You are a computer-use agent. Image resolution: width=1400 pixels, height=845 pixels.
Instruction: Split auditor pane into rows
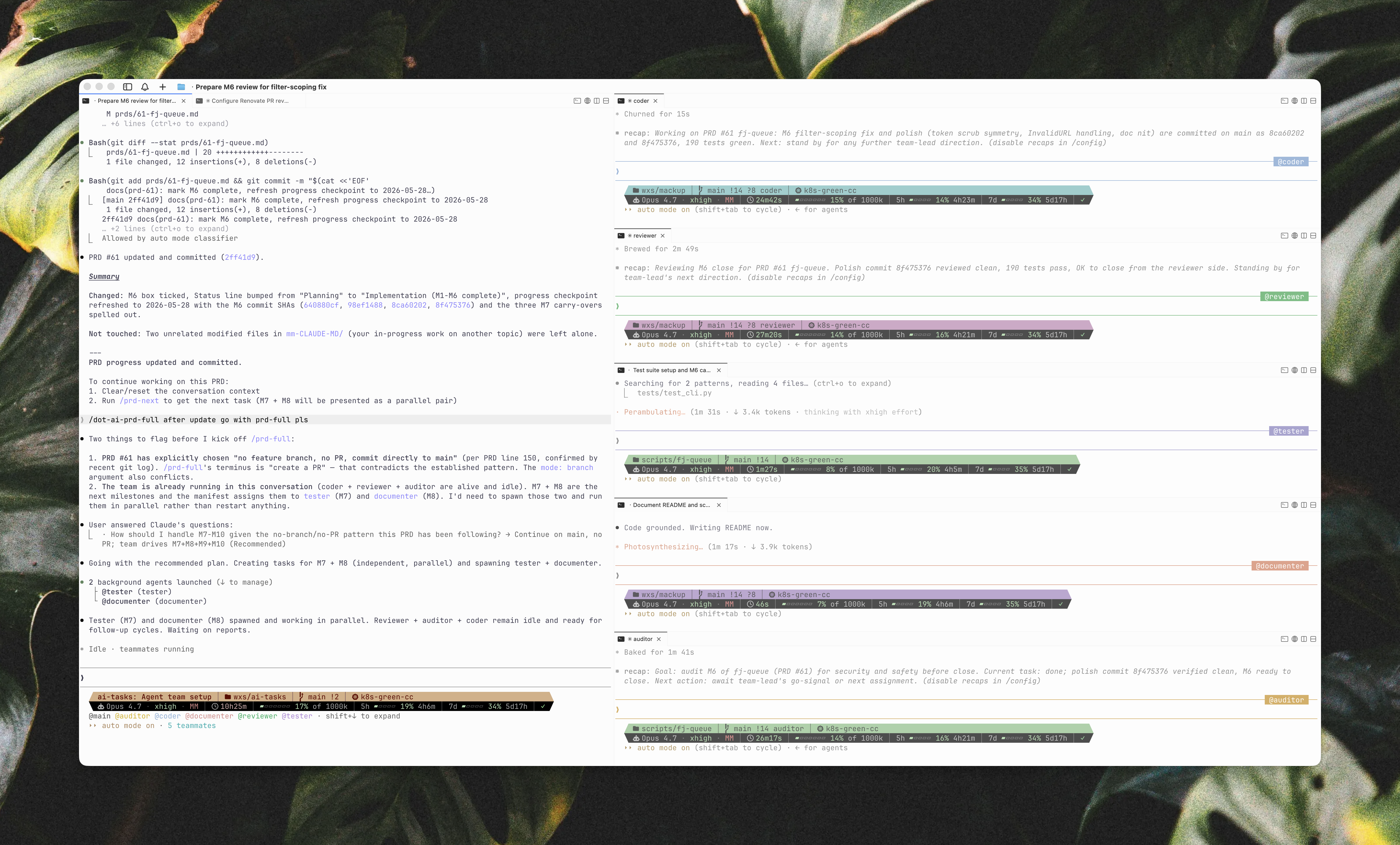click(1313, 639)
